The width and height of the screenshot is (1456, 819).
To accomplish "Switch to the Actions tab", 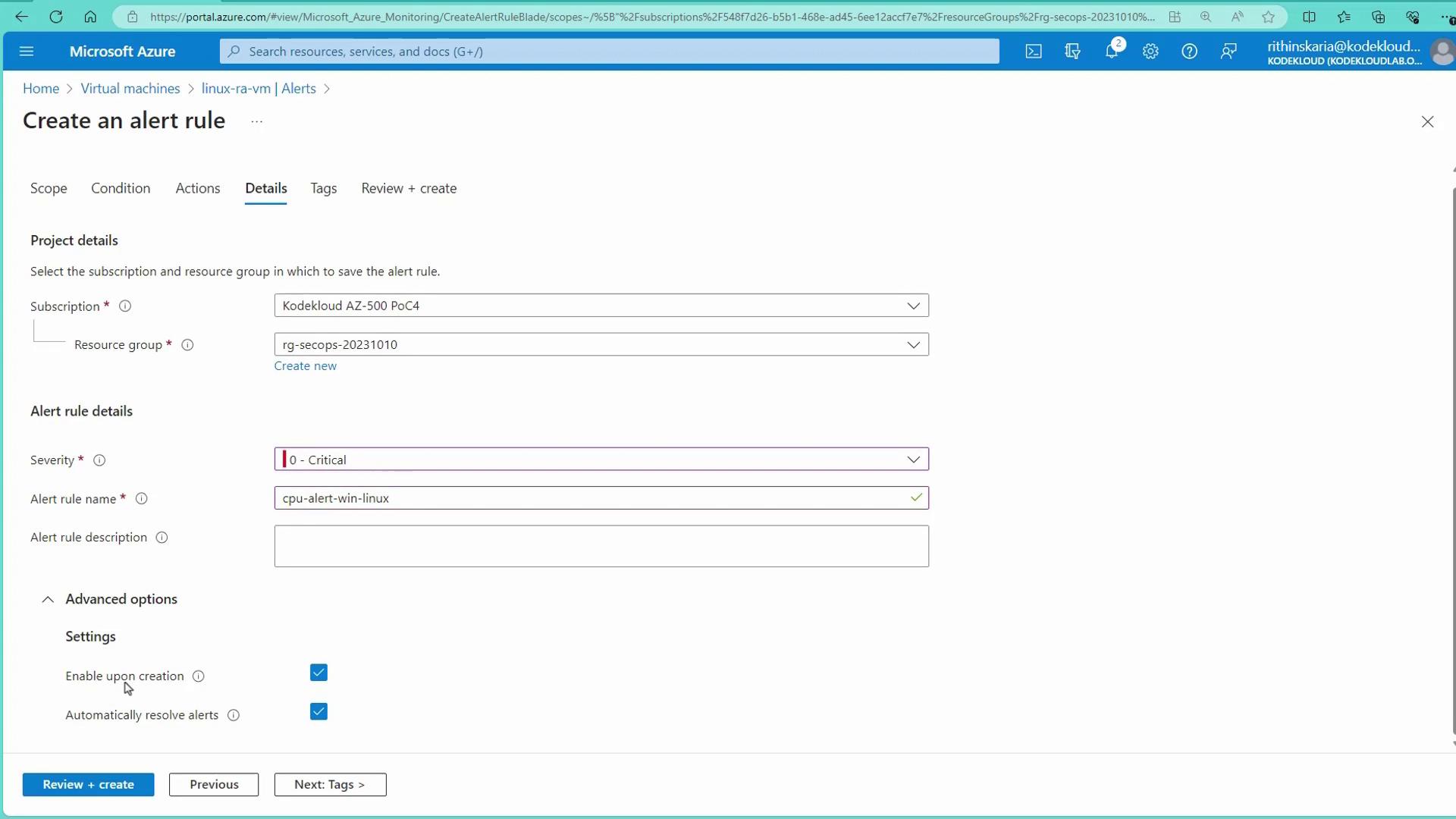I will [198, 188].
